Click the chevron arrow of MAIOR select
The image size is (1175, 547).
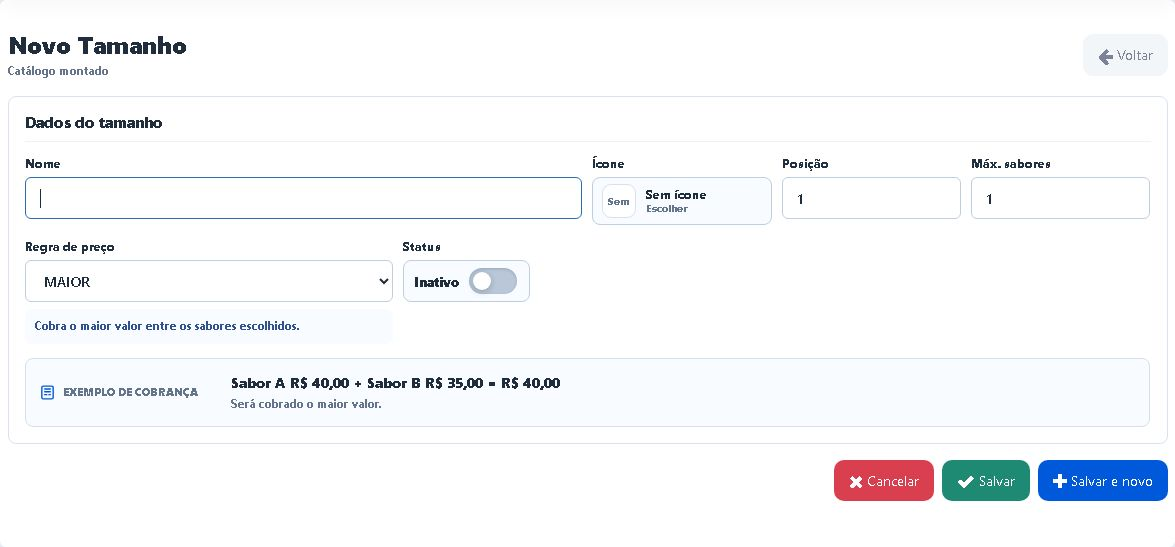coord(384,282)
